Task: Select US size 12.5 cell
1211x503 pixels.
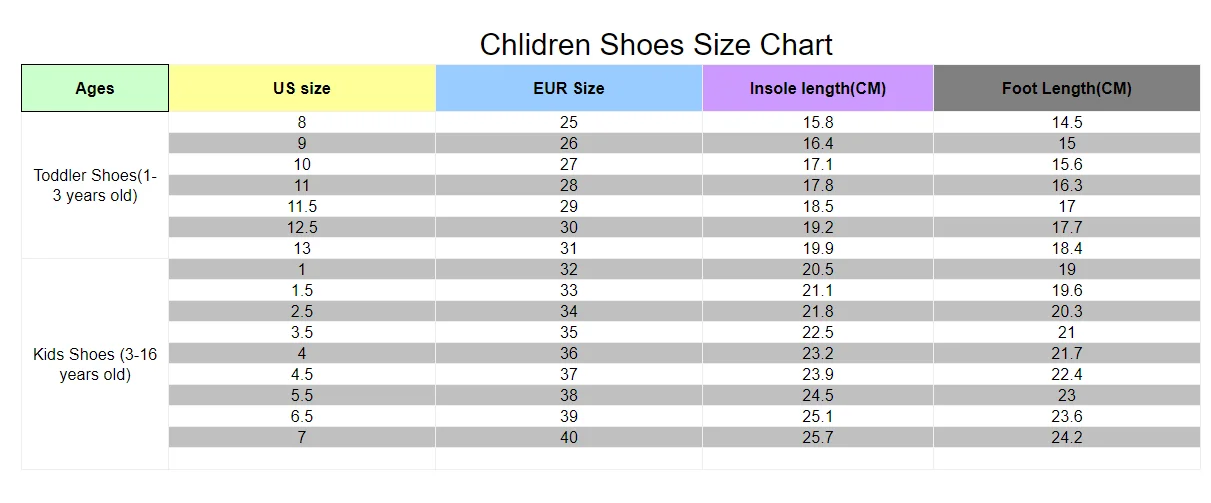Action: 302,227
